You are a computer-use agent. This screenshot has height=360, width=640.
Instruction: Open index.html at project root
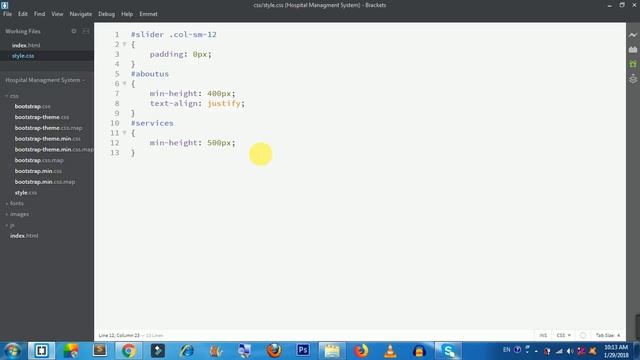click(x=24, y=236)
